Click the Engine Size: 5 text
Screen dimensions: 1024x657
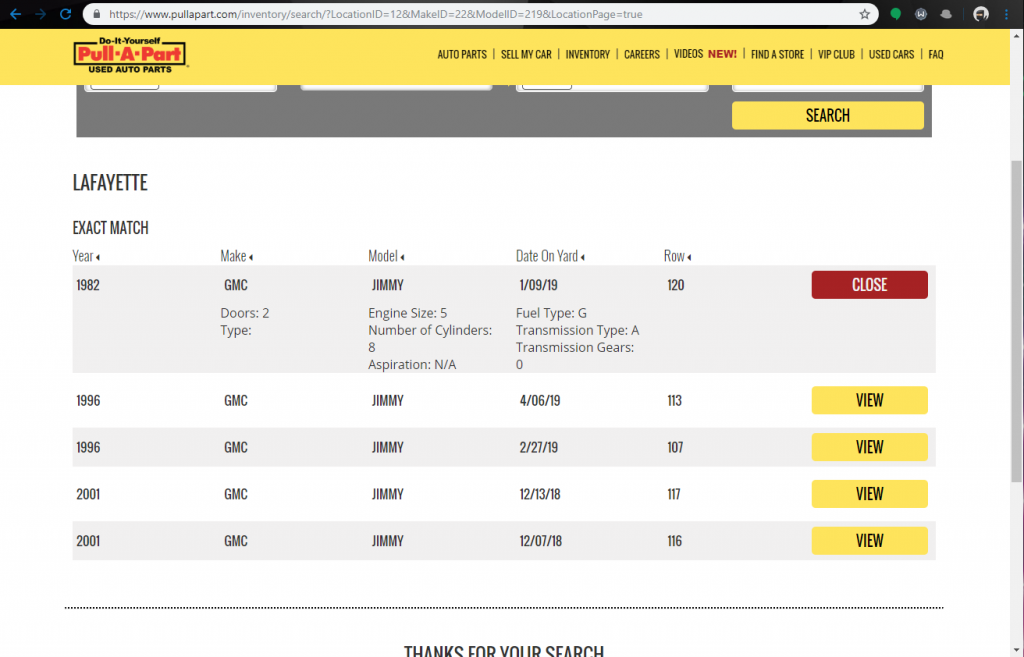408,313
